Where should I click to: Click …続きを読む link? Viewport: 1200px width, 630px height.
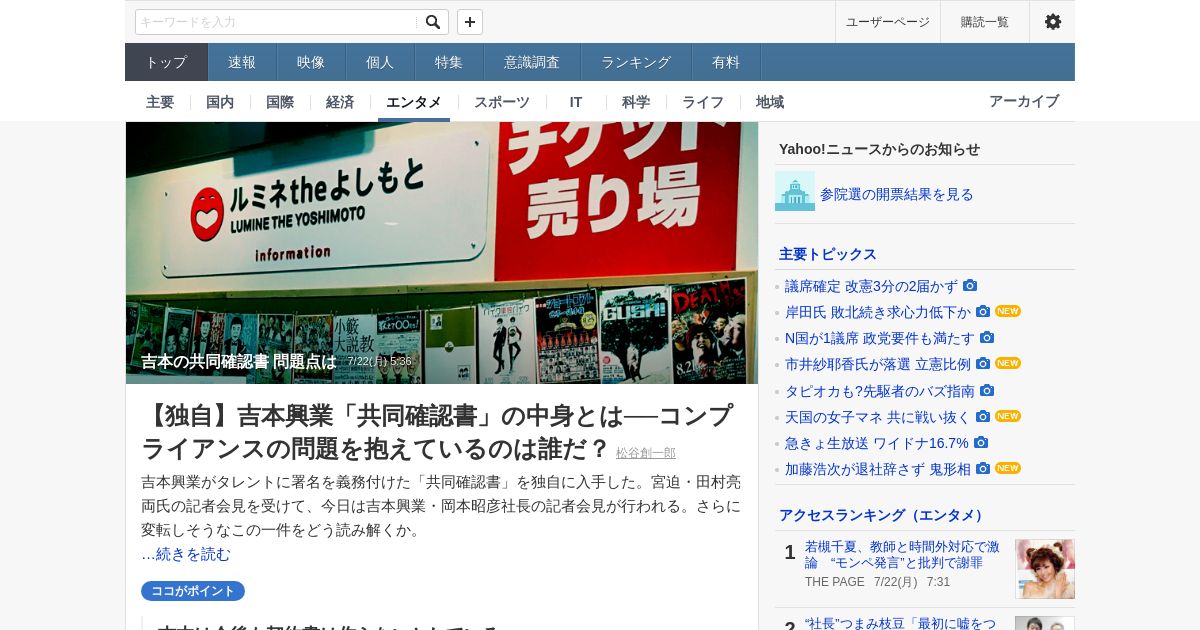(186, 554)
